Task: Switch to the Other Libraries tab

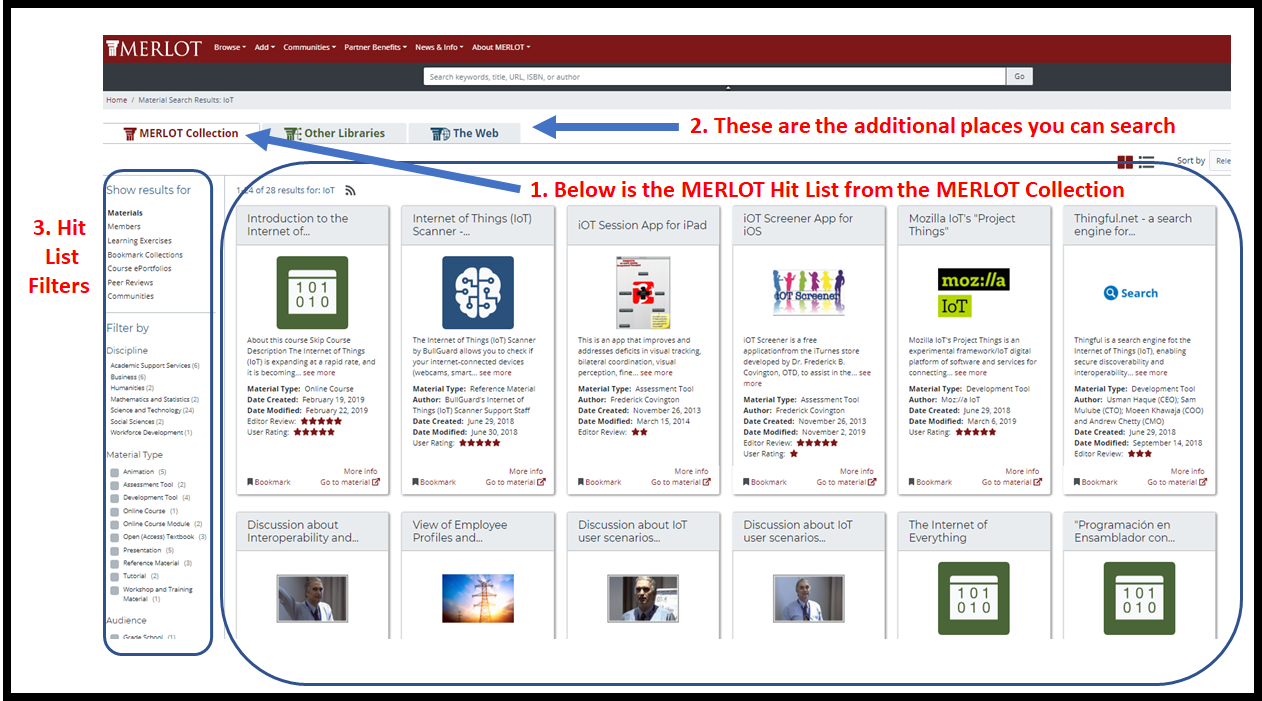Action: click(334, 133)
